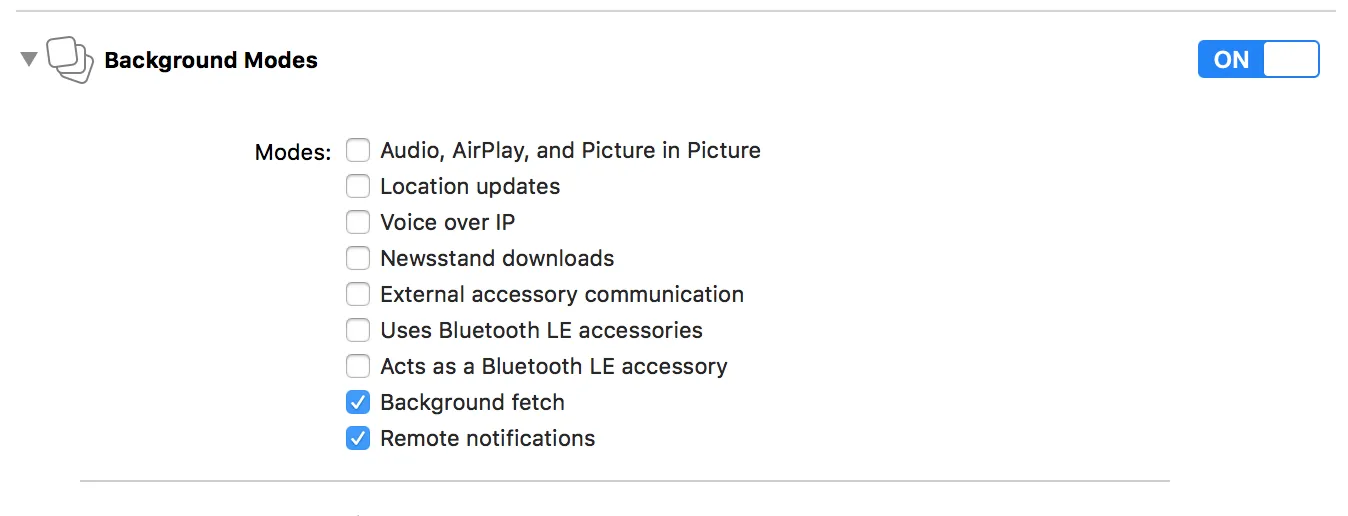
Task: Check the Audio, AirPlay, Picture in Picture checkbox
Action: pyautogui.click(x=358, y=150)
